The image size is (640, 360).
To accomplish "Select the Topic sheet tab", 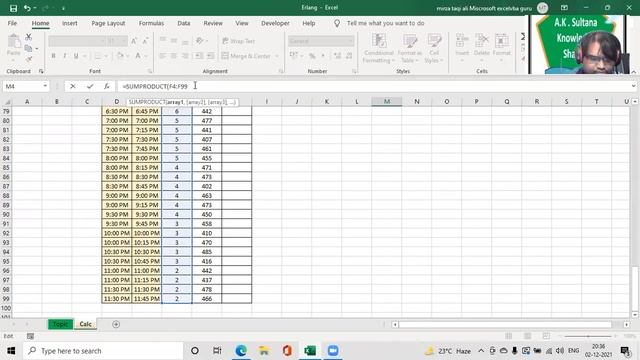I will [60, 324].
